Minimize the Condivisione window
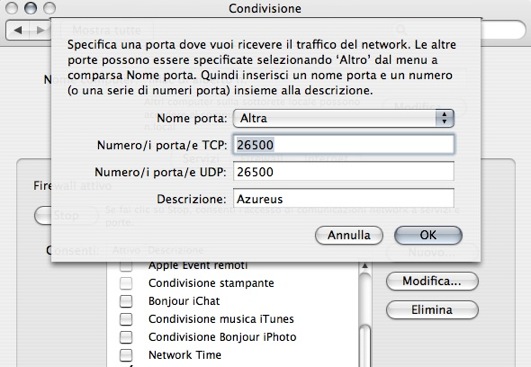Screen dimensions: 531x367 [30, 8]
